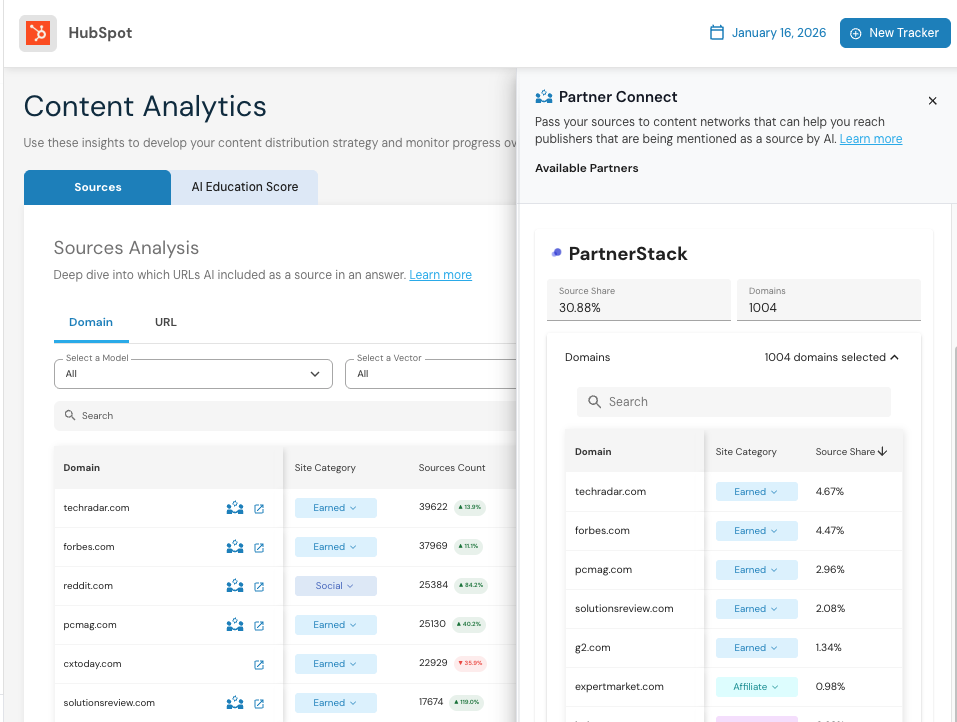
Task: Click the Partner Connect people icon in header
Action: click(543, 96)
